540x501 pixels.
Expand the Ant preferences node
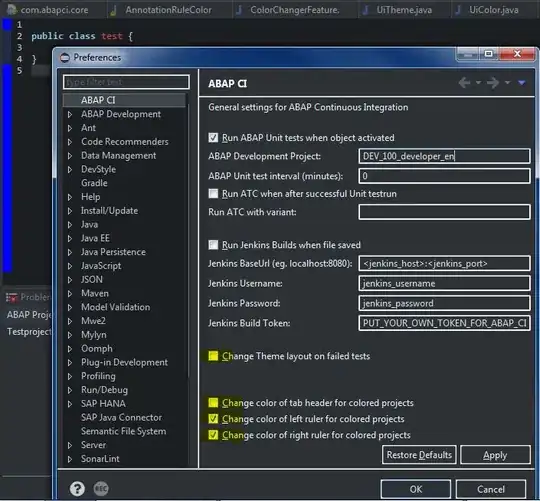pos(70,128)
